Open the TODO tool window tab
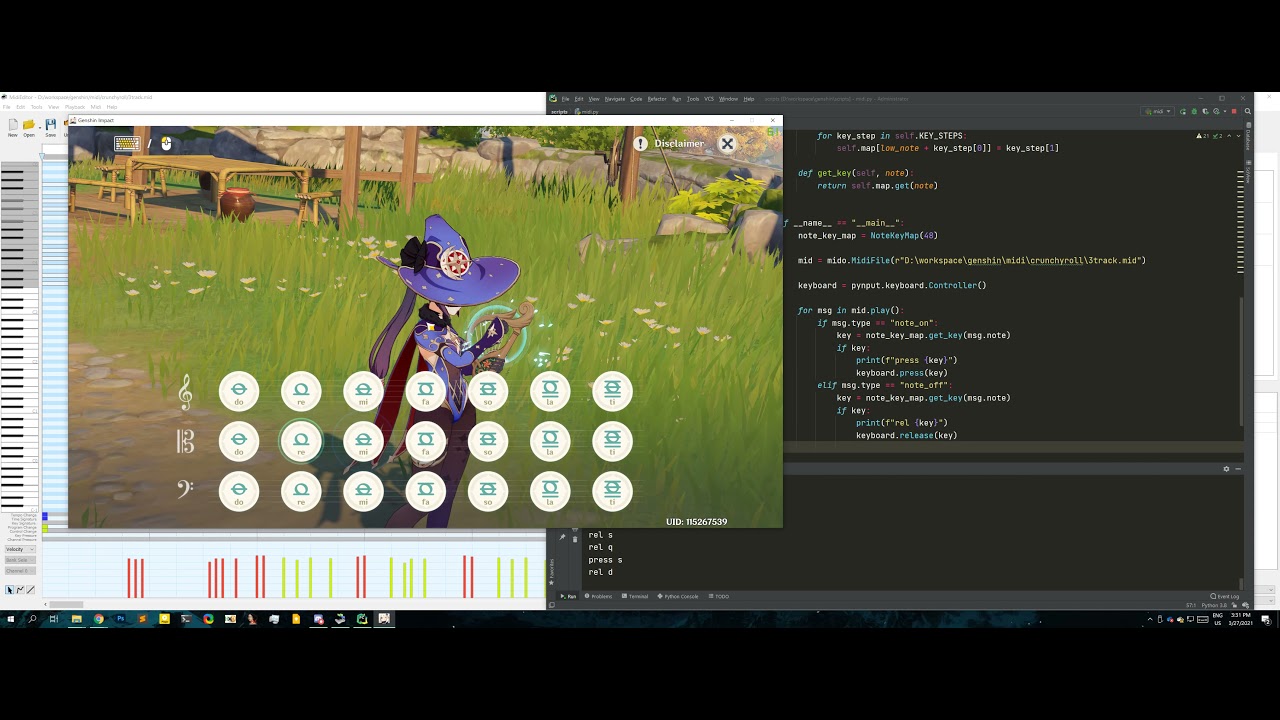The height and width of the screenshot is (720, 1280). tap(719, 596)
